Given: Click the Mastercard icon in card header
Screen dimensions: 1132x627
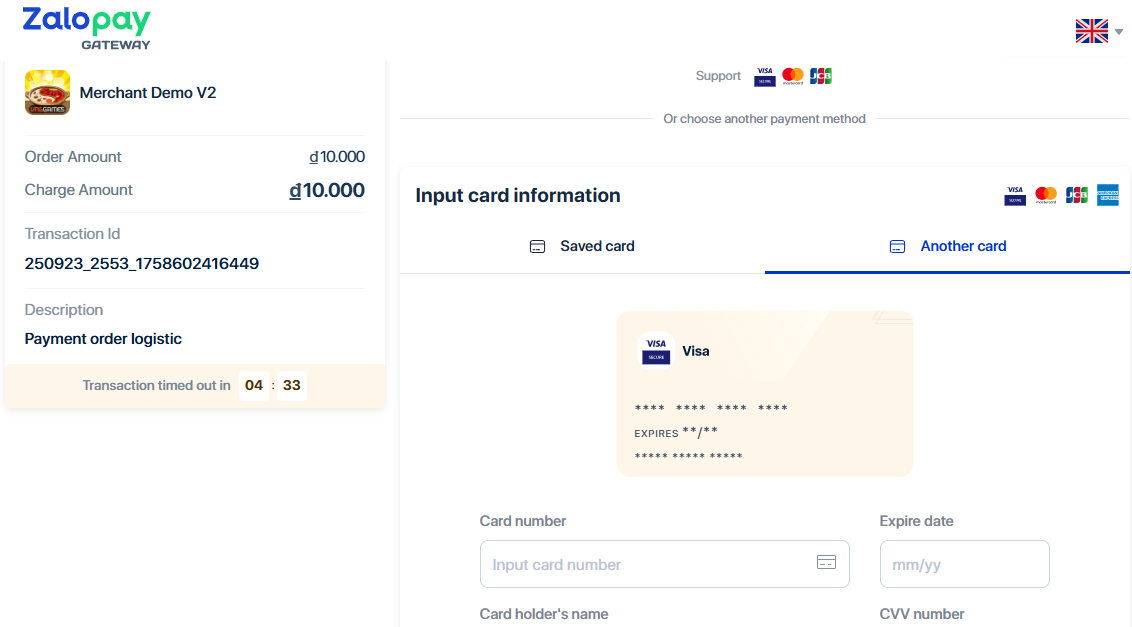Looking at the screenshot, I should pos(1046,195).
